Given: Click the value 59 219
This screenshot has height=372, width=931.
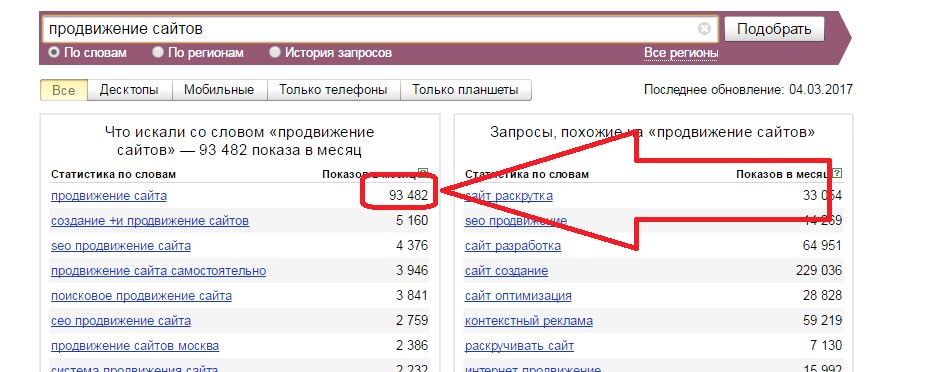Looking at the screenshot, I should coord(822,321).
